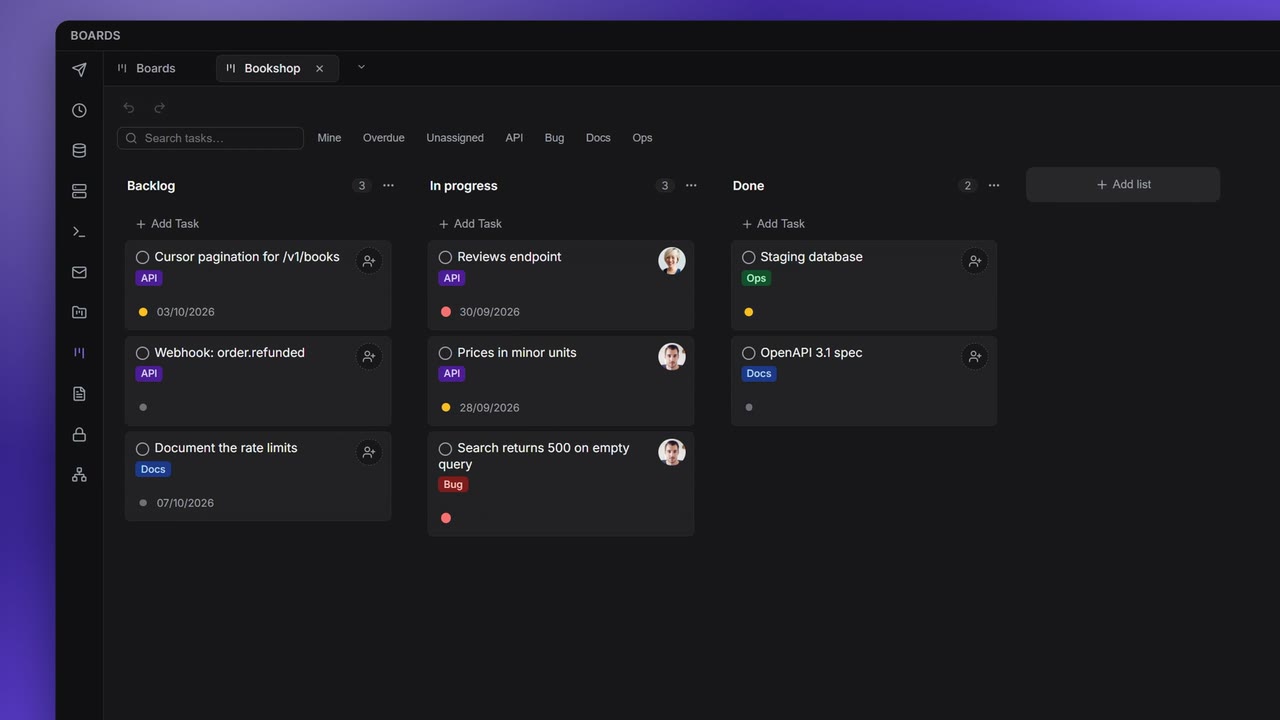Click the Add list button
Image resolution: width=1280 pixels, height=720 pixels.
[1123, 185]
